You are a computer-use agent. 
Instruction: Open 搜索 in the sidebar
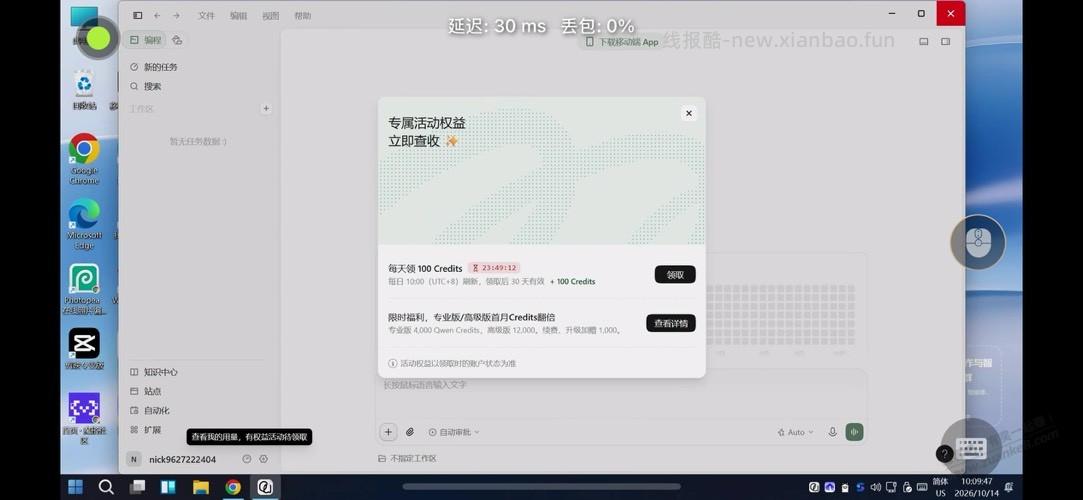point(146,86)
